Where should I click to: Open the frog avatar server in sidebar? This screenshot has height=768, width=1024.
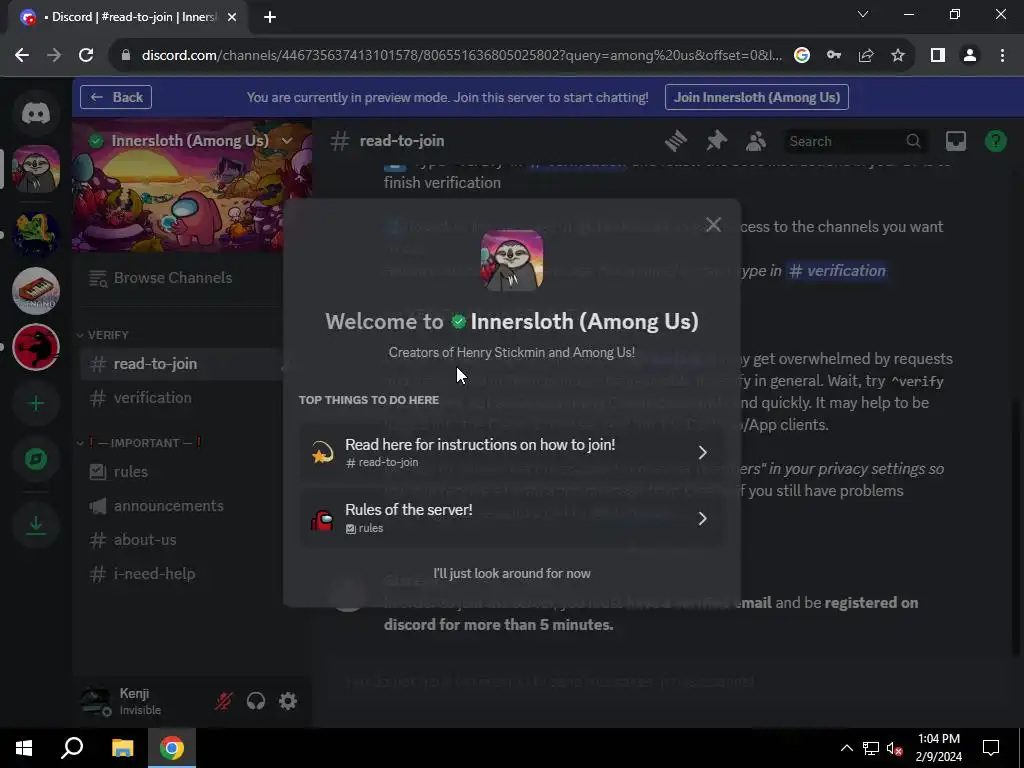click(36, 234)
